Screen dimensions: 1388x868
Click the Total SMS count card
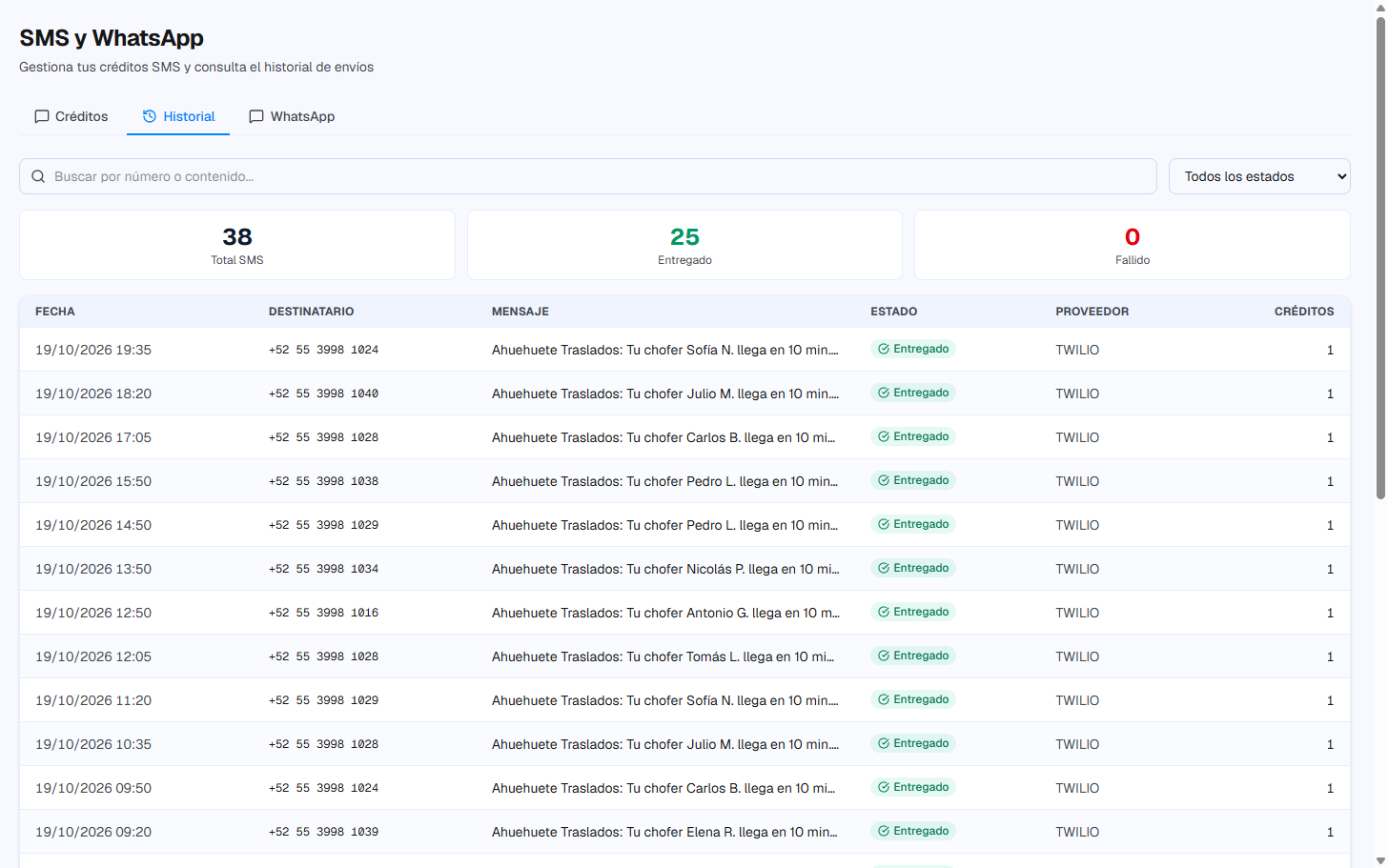[237, 245]
